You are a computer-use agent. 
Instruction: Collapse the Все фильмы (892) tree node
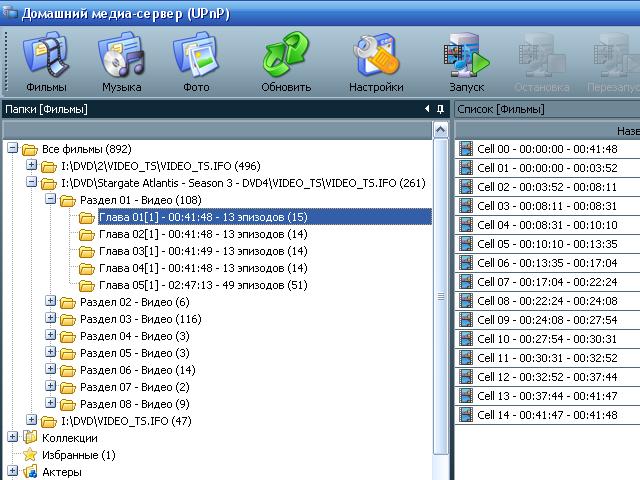tap(12, 149)
